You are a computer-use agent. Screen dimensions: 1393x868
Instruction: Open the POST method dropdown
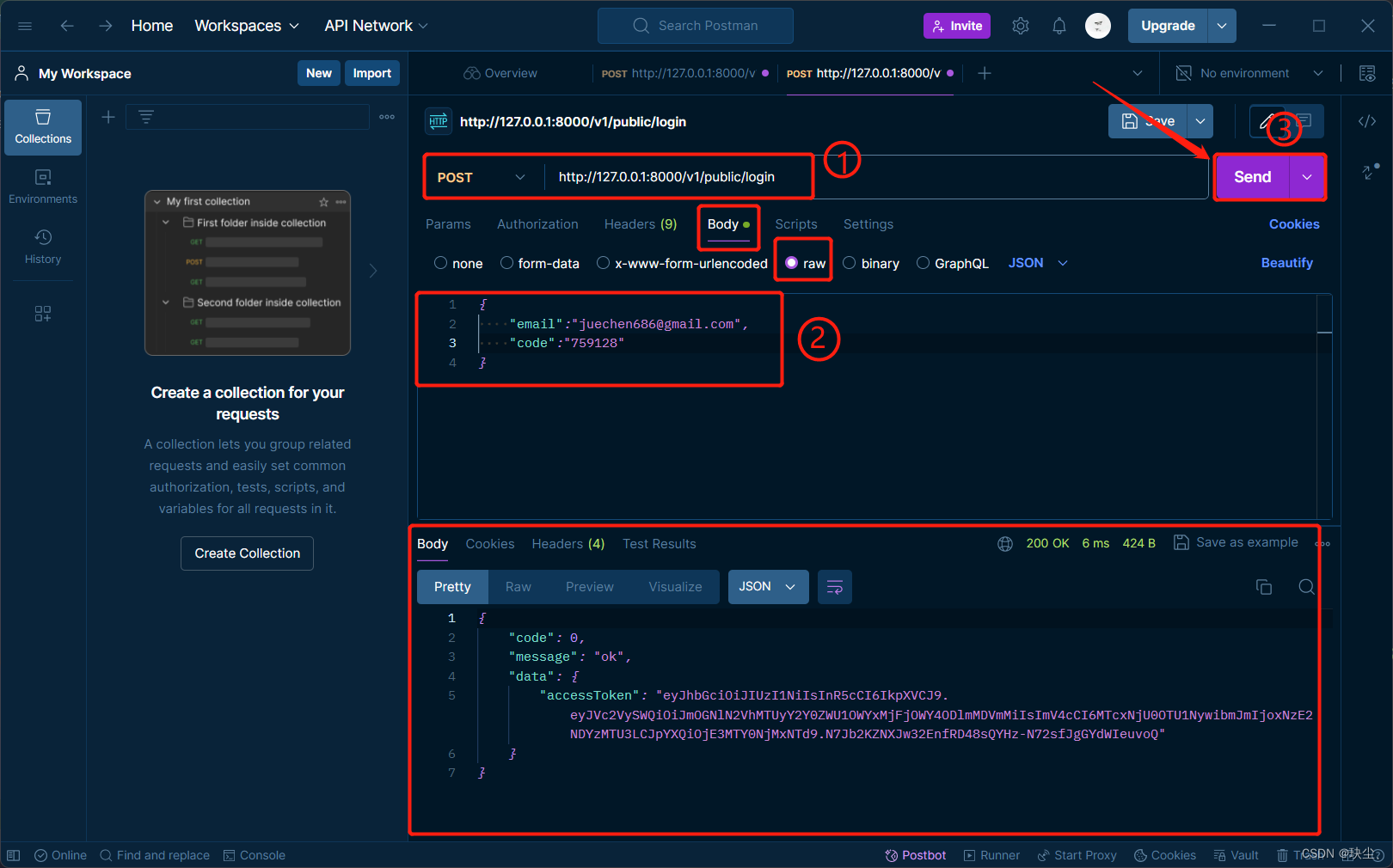pos(481,177)
